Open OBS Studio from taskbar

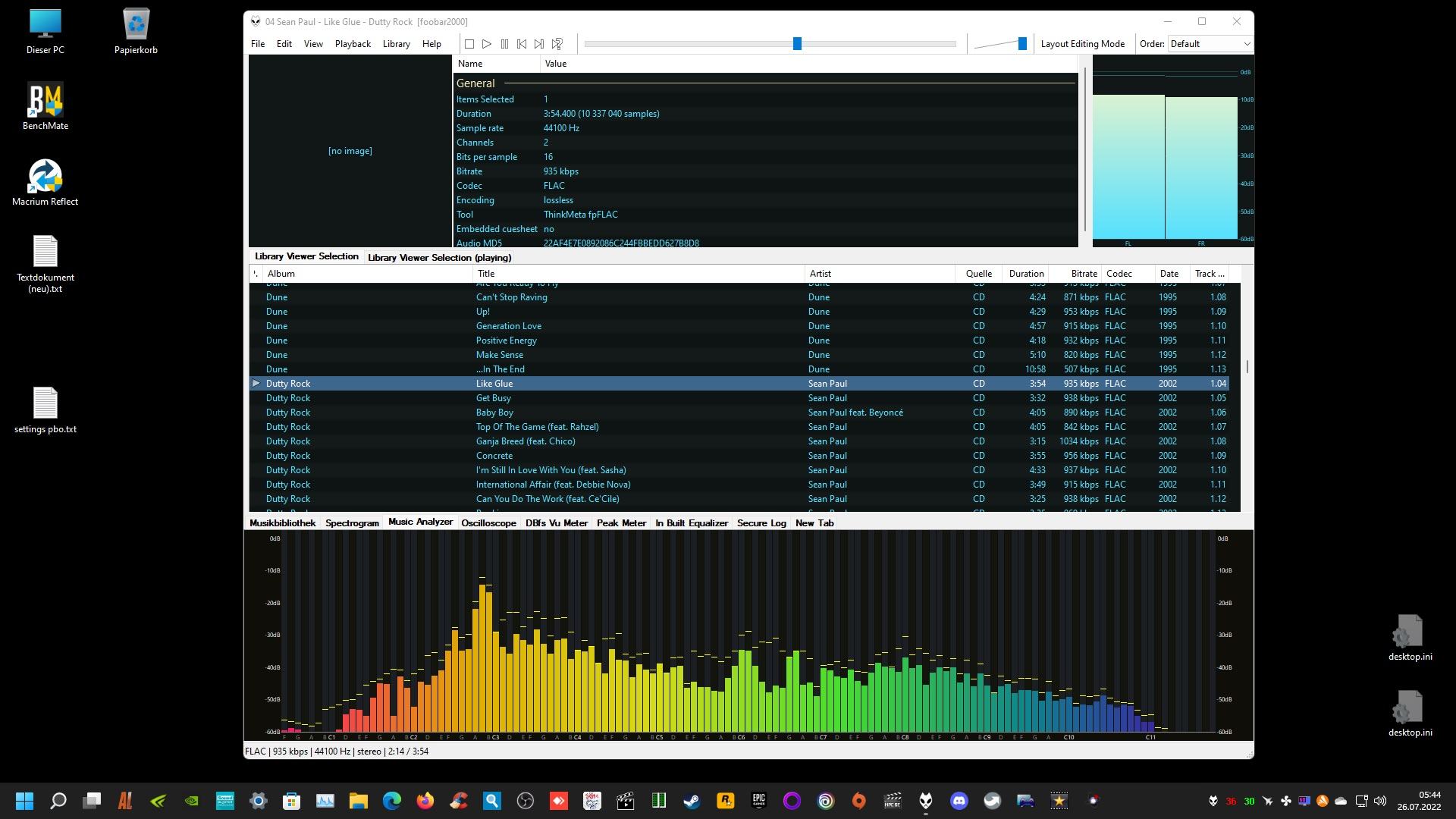pos(526,801)
